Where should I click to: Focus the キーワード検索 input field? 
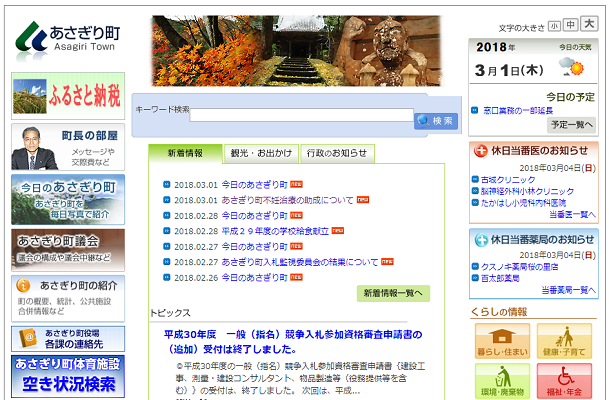click(x=302, y=115)
